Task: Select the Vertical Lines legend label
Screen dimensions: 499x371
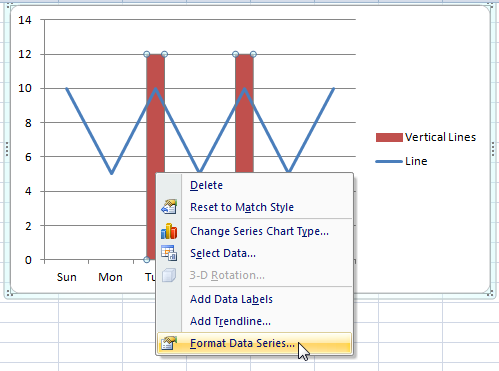Action: click(440, 137)
